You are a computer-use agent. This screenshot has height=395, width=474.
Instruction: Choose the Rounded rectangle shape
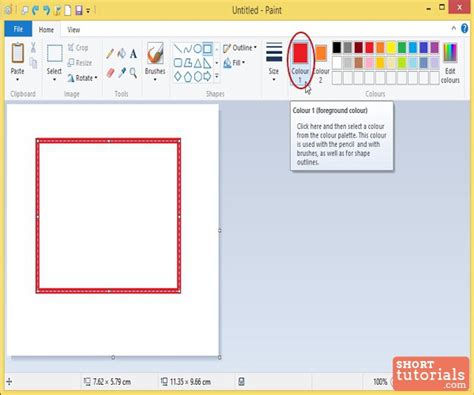178,63
